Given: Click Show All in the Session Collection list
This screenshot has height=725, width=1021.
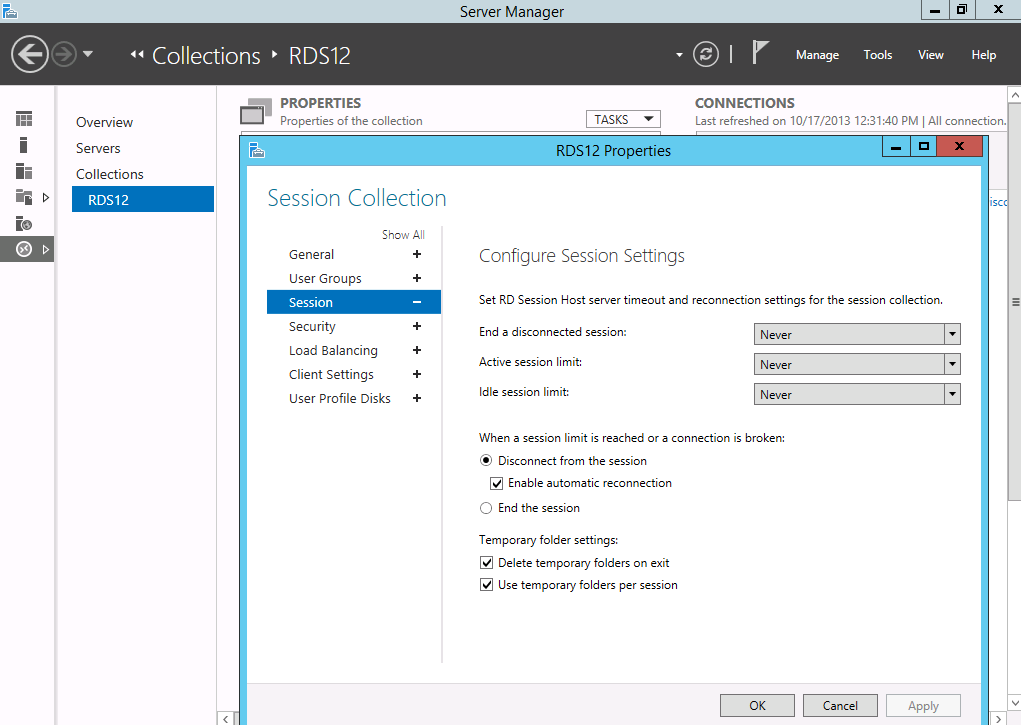Looking at the screenshot, I should pyautogui.click(x=403, y=235).
